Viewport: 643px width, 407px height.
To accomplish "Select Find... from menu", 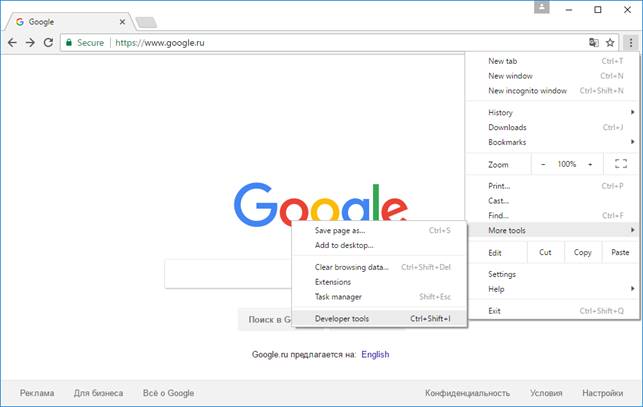I will [x=552, y=215].
